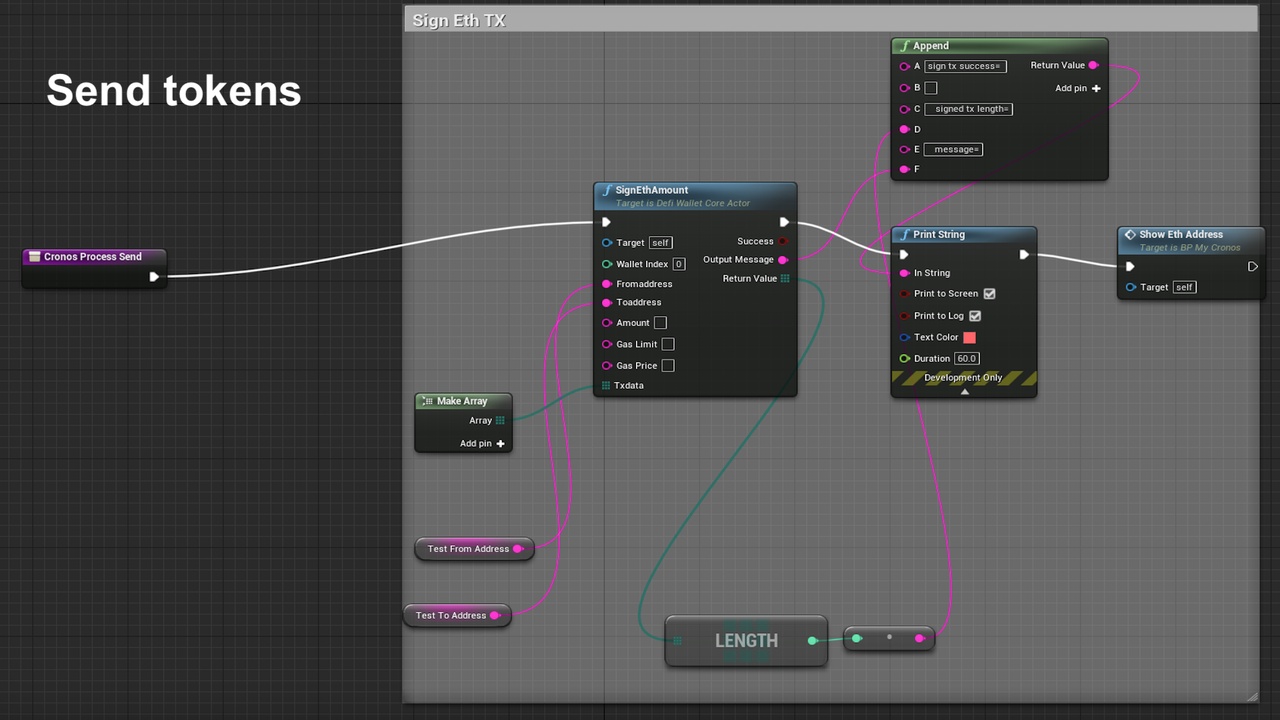Edit the Wallet Index value field
This screenshot has width=1280, height=720.
tap(679, 264)
